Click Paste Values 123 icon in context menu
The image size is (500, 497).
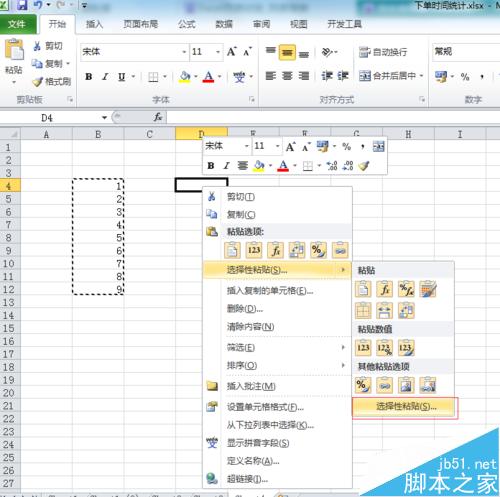point(254,250)
